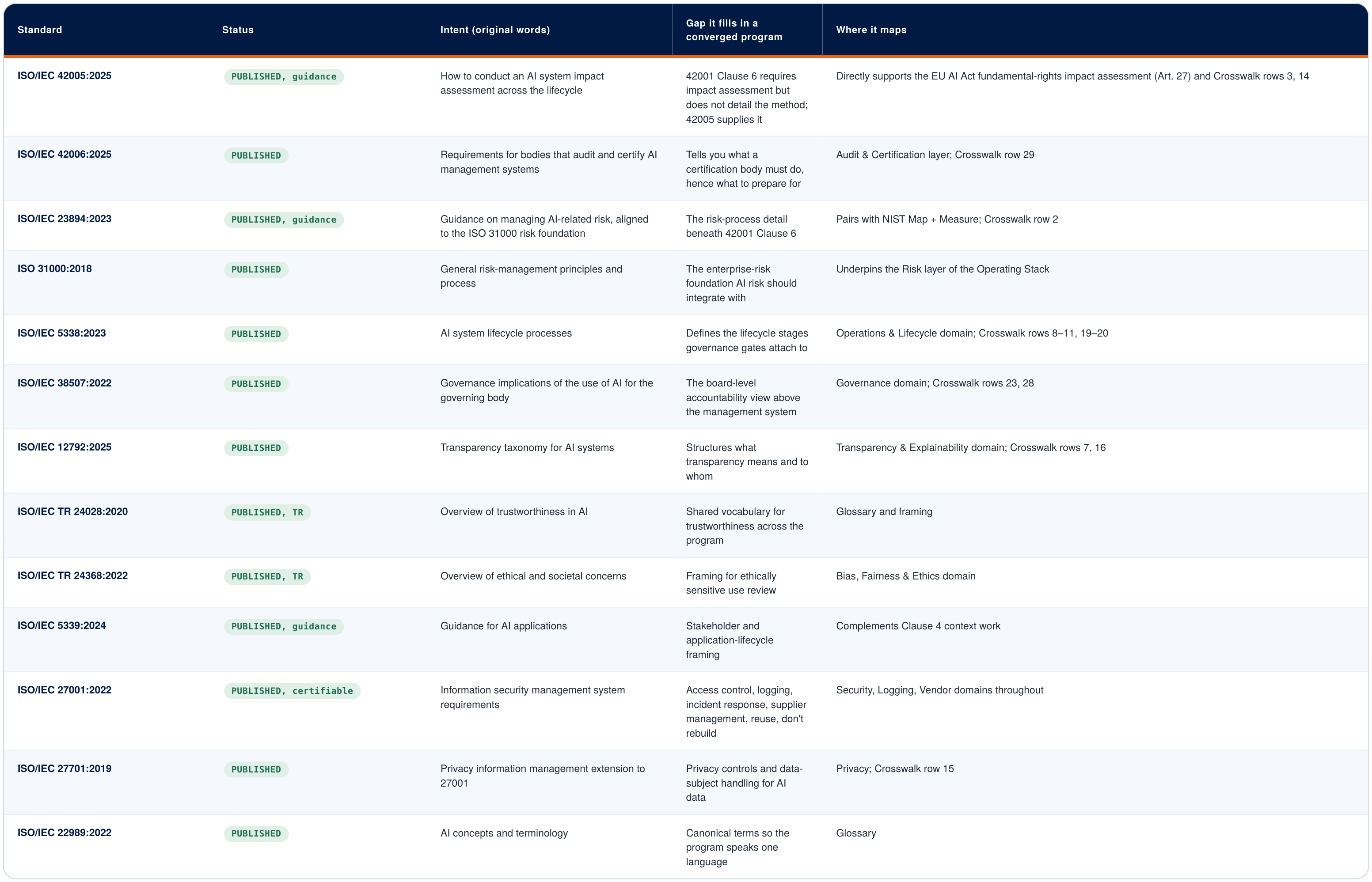Select ISO/IEC 5338:2023 standard cell

[61, 333]
